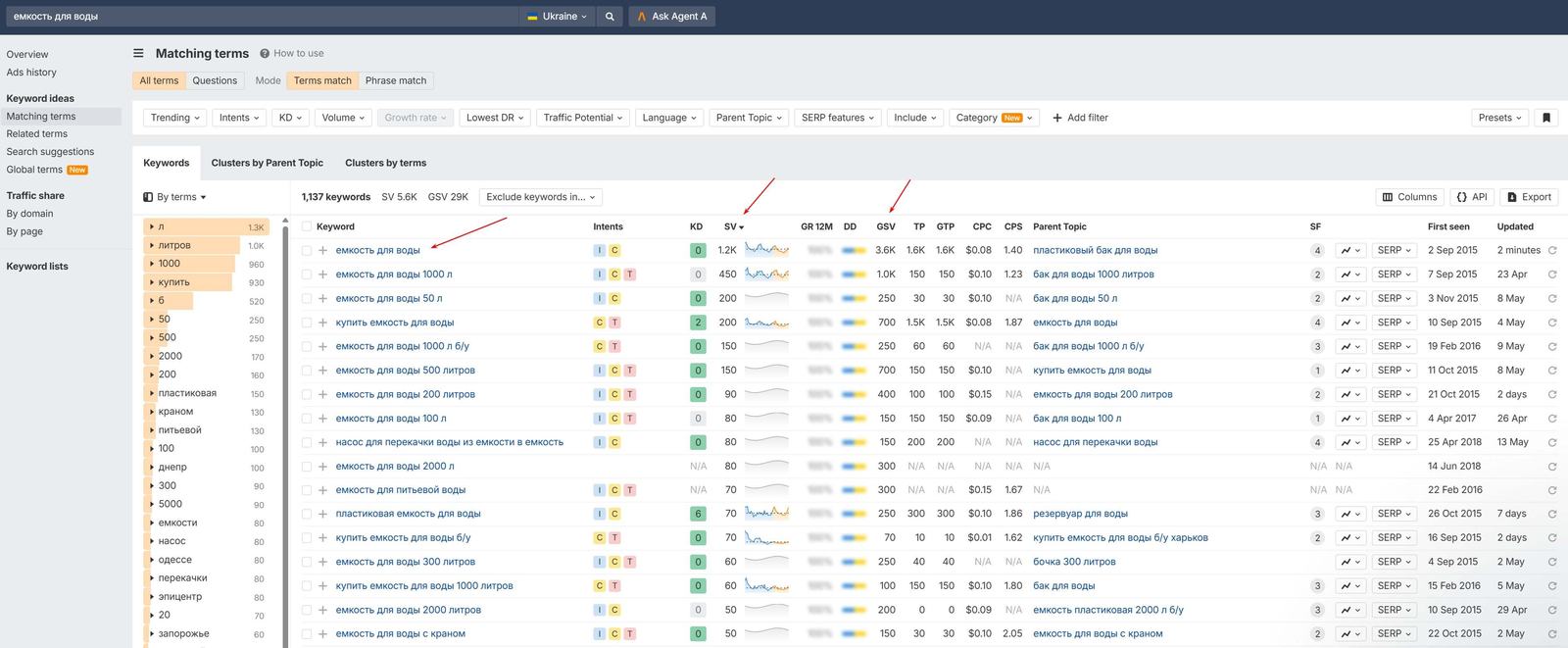Open Related terms in sidebar

(x=37, y=134)
